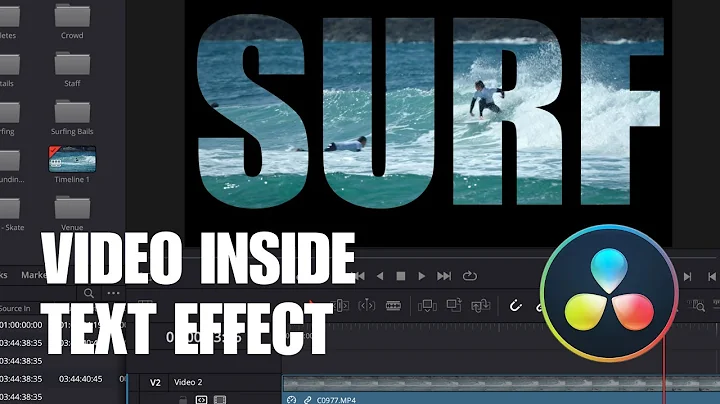Select the 01:00:00:00 source timecode
The image size is (720, 404).
21,325
